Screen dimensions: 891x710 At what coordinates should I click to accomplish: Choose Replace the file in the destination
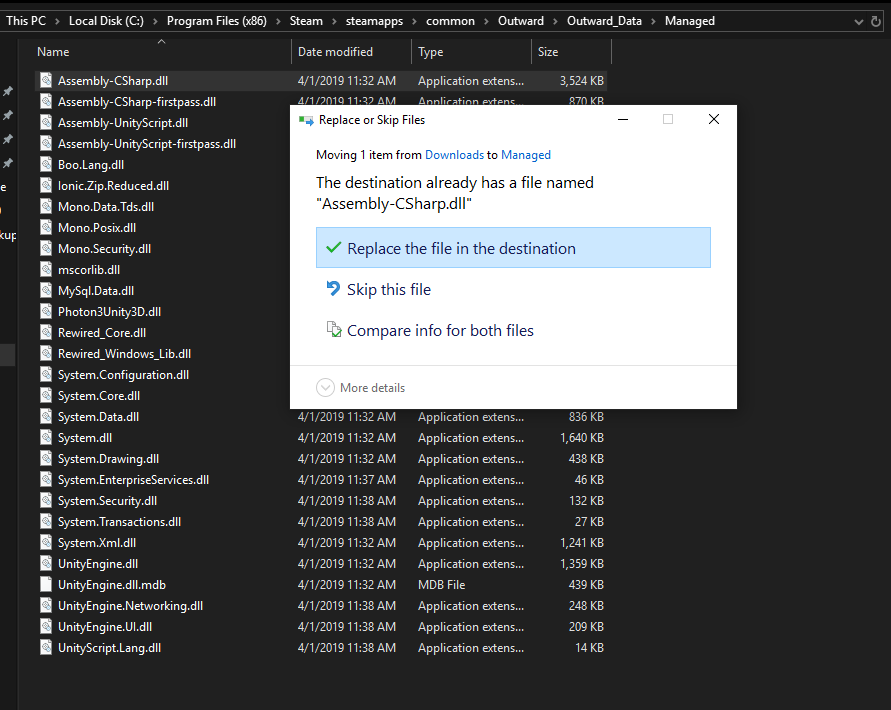click(461, 249)
